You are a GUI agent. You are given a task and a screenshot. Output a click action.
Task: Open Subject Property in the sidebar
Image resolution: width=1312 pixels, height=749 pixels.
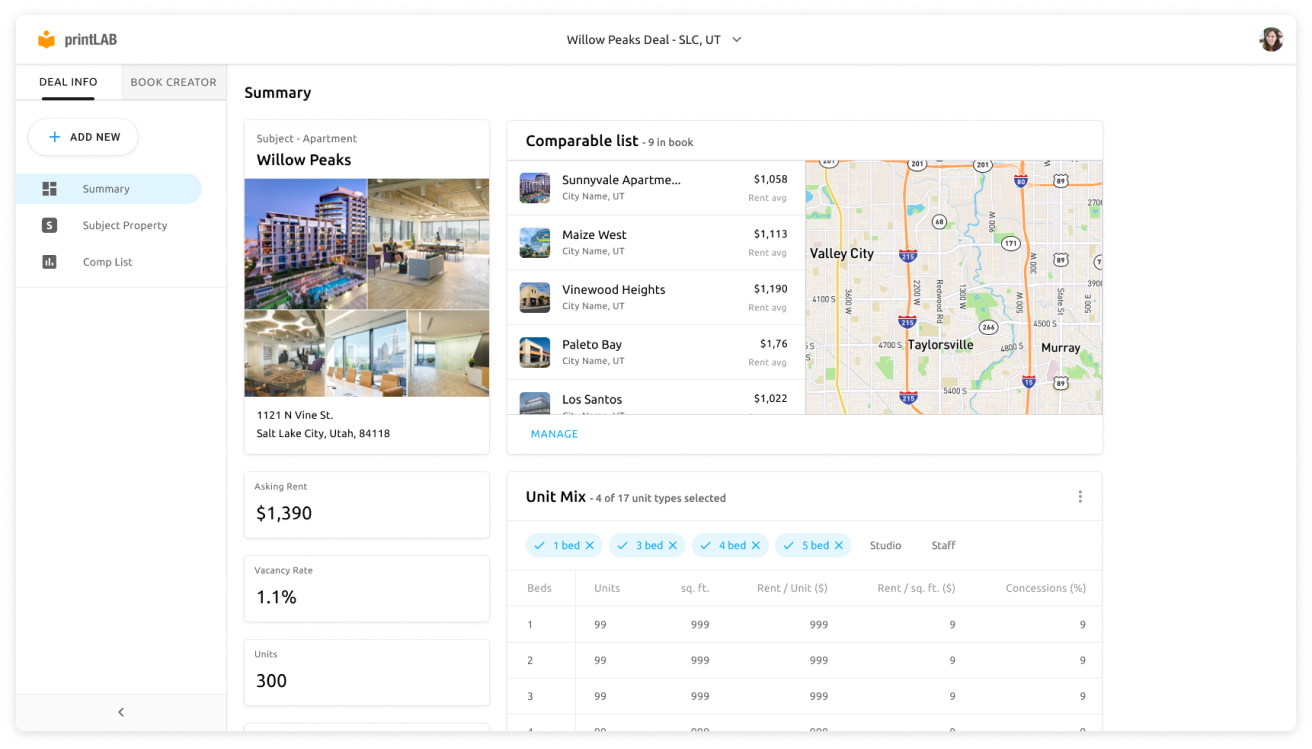click(x=109, y=225)
